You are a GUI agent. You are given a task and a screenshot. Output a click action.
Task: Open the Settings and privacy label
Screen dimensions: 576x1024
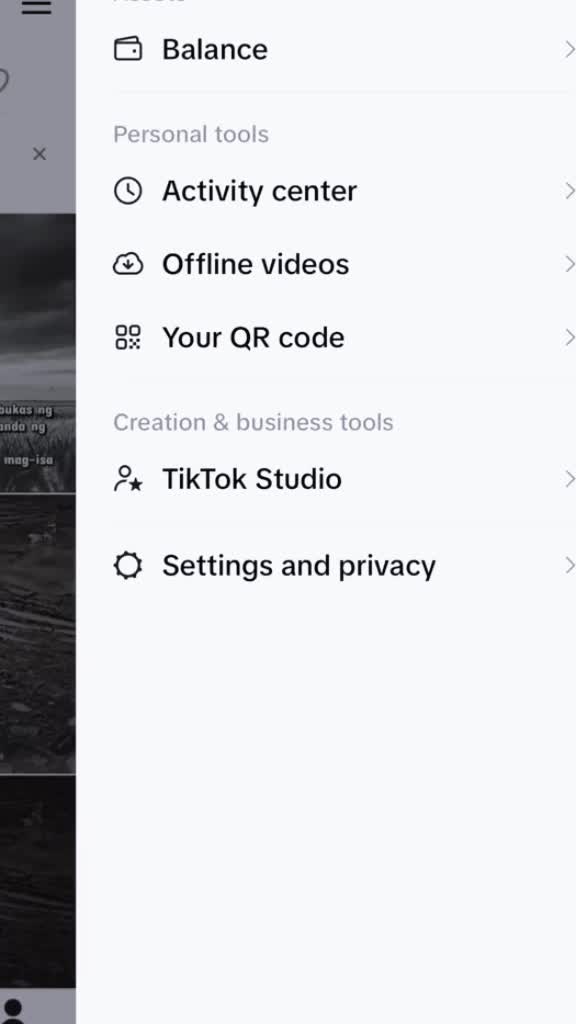pos(298,566)
